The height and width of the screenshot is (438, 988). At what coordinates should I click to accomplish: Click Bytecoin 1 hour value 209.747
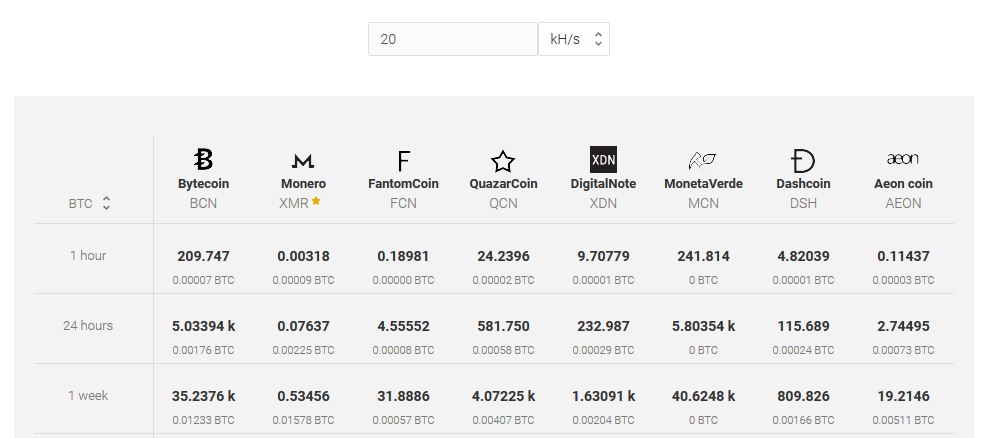[203, 256]
